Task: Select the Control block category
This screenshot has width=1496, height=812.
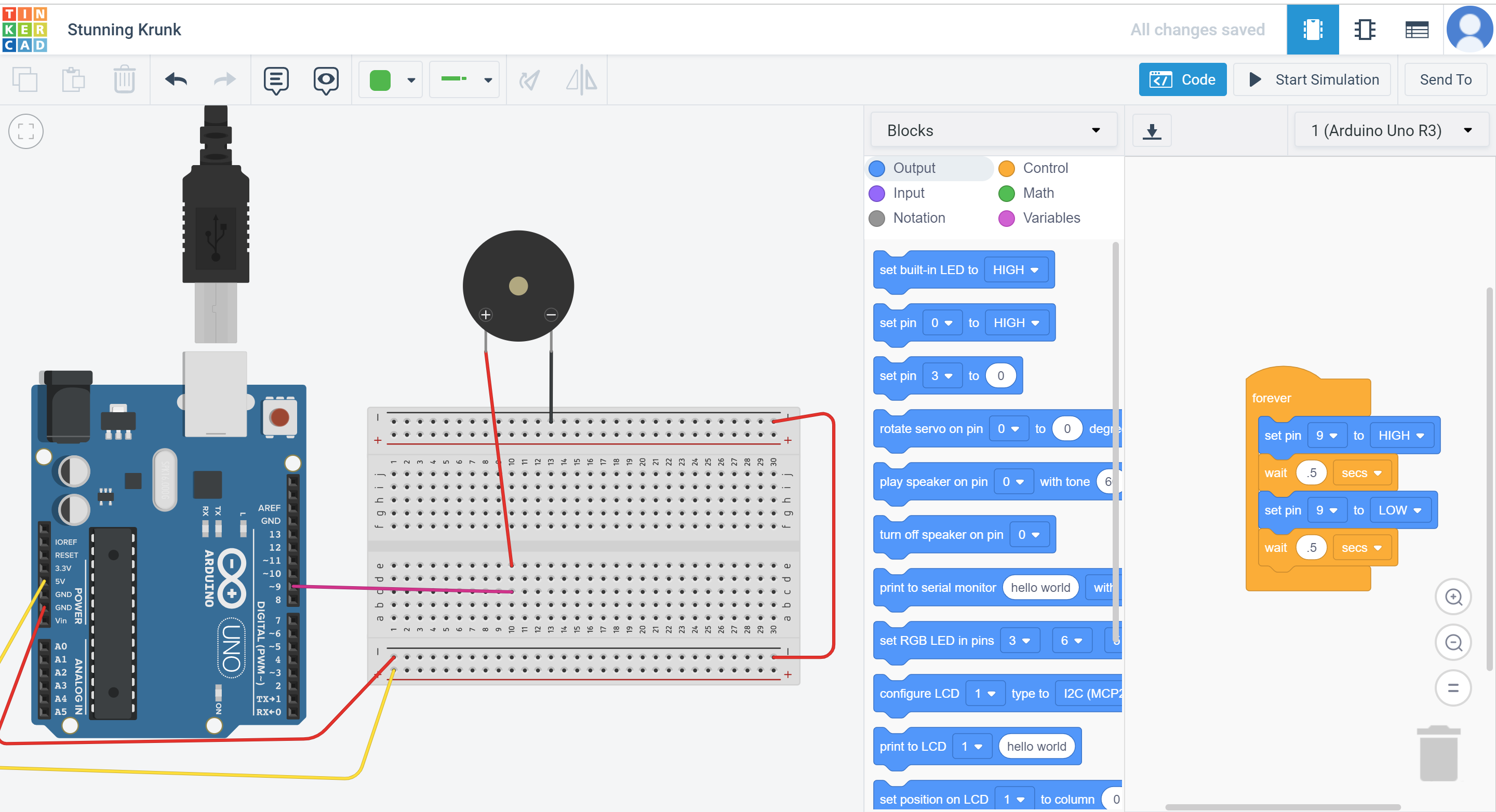Action: (1033, 168)
